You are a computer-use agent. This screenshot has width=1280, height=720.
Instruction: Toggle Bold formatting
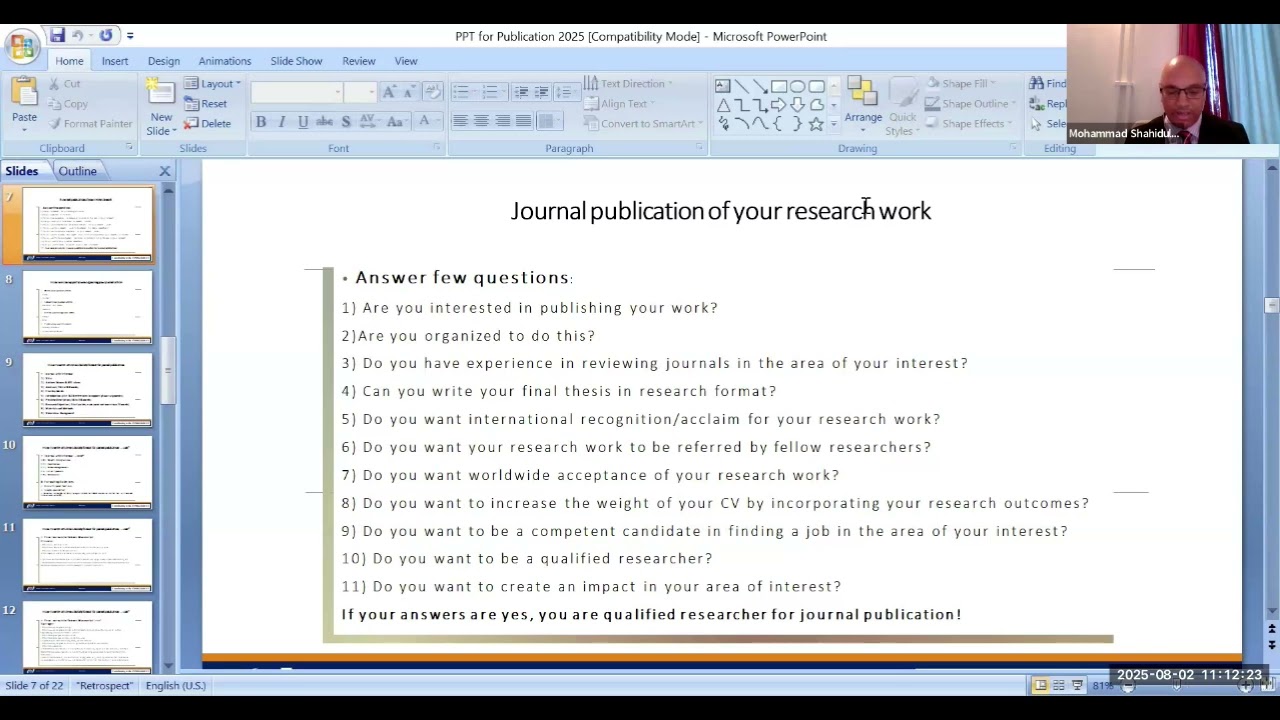pos(261,122)
